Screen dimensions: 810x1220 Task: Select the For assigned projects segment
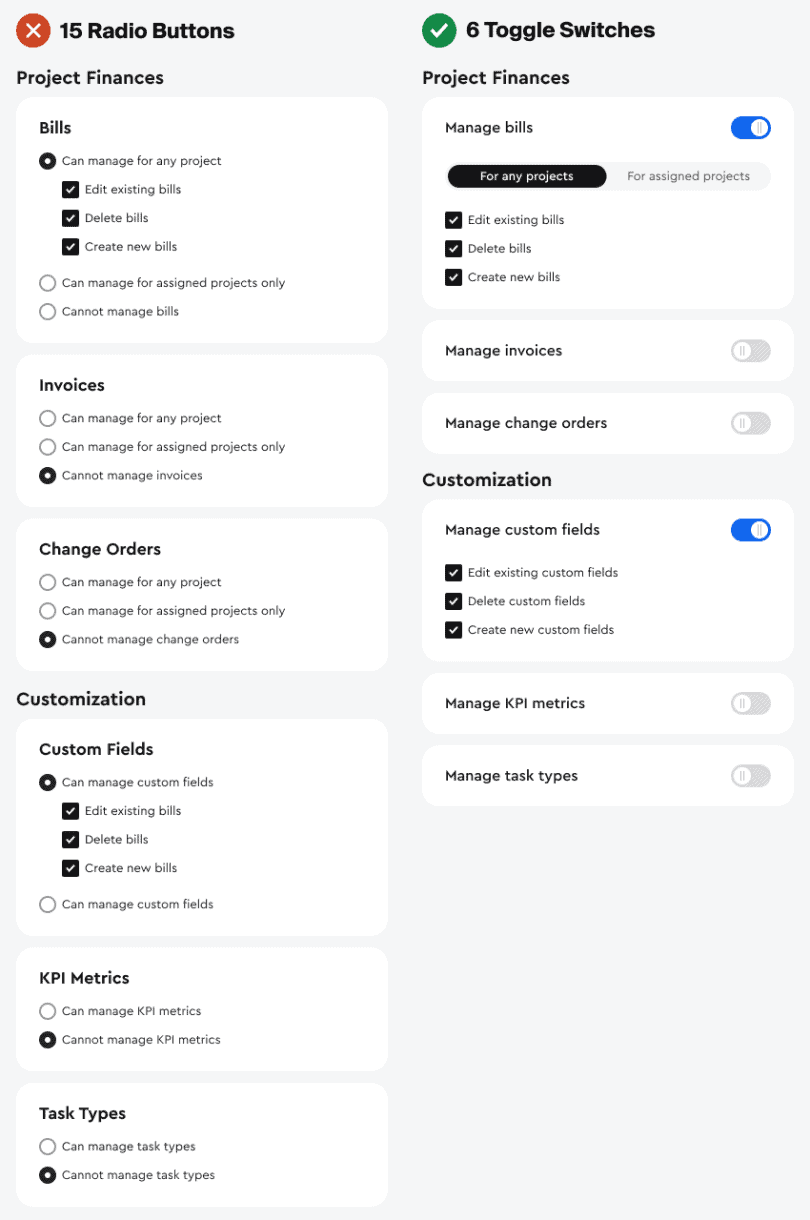coord(688,177)
